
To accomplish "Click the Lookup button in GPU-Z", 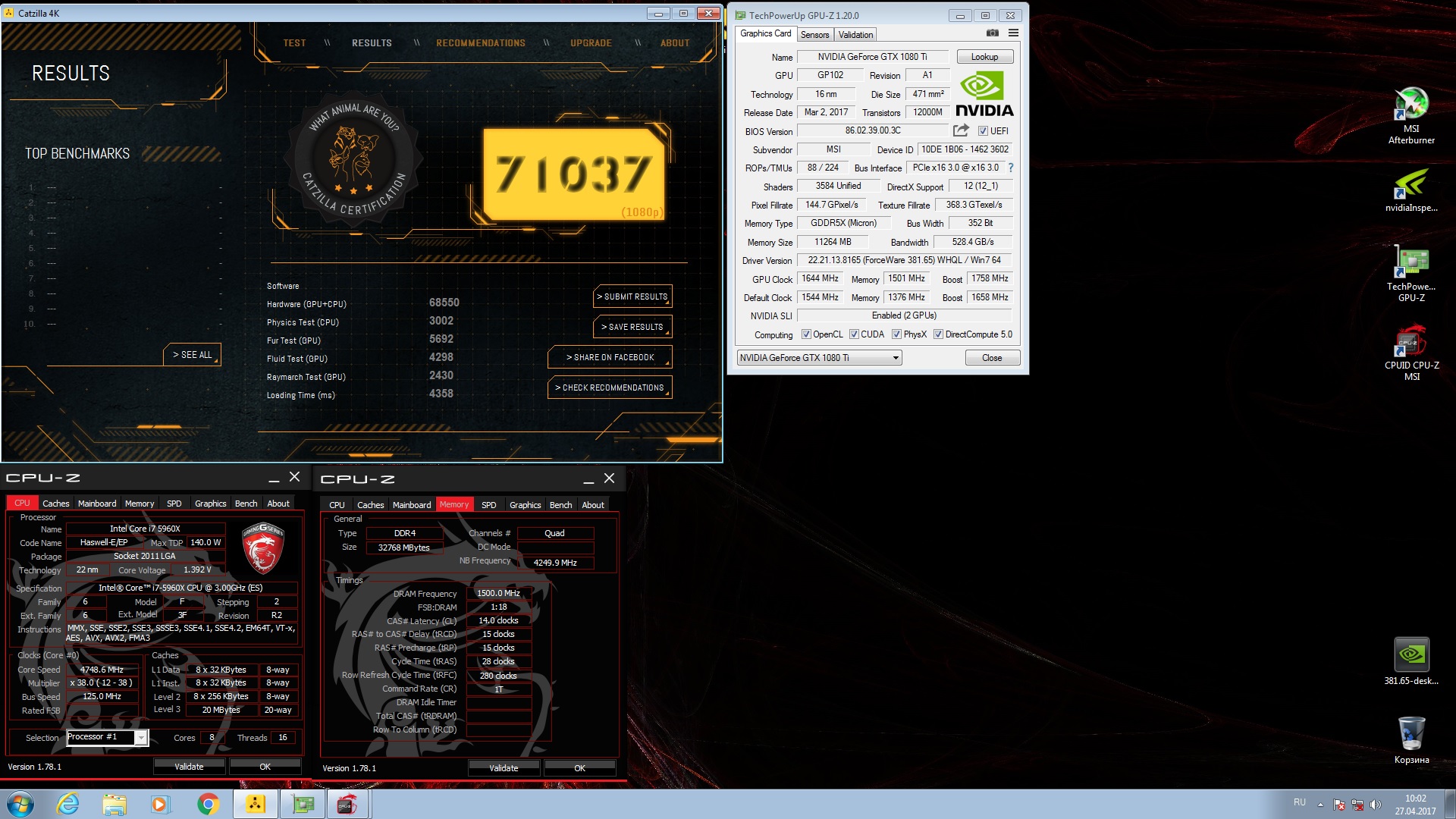I will [984, 57].
